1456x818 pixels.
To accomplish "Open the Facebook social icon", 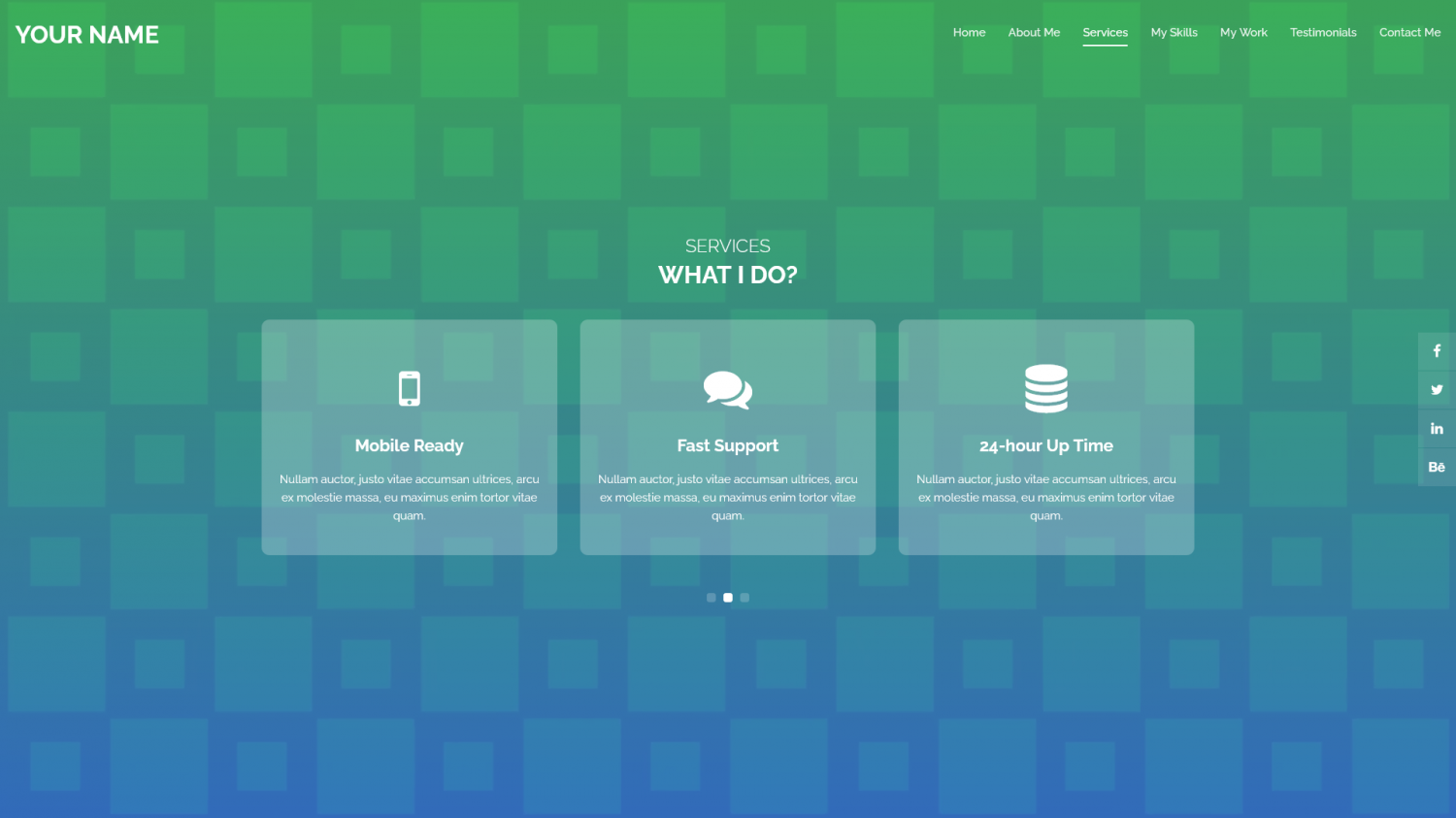I will click(1437, 351).
